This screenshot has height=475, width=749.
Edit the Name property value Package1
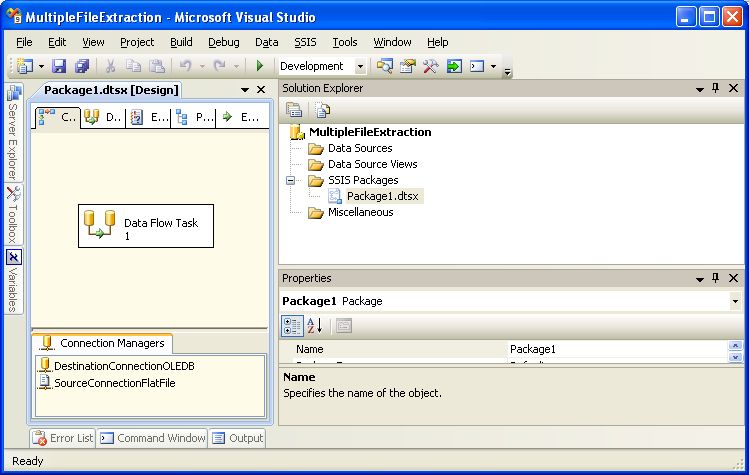click(x=616, y=349)
